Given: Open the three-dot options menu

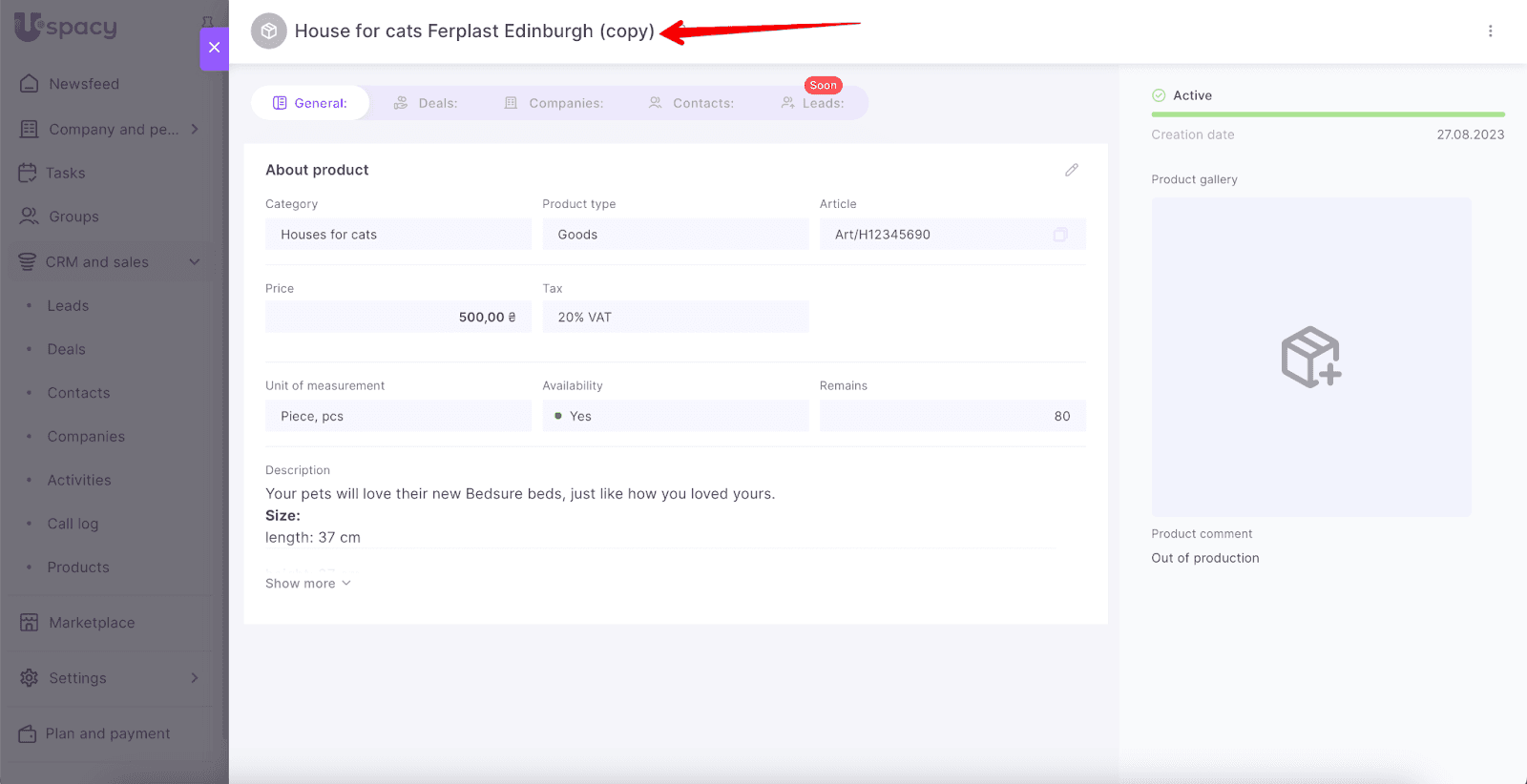Looking at the screenshot, I should [1490, 31].
